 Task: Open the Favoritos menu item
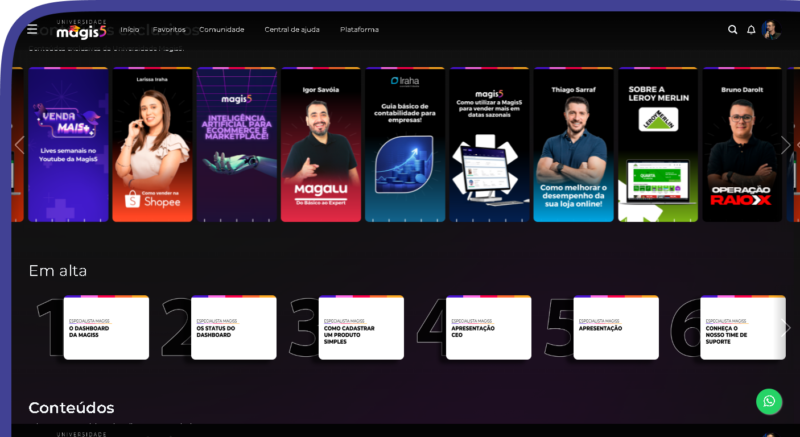coord(169,30)
